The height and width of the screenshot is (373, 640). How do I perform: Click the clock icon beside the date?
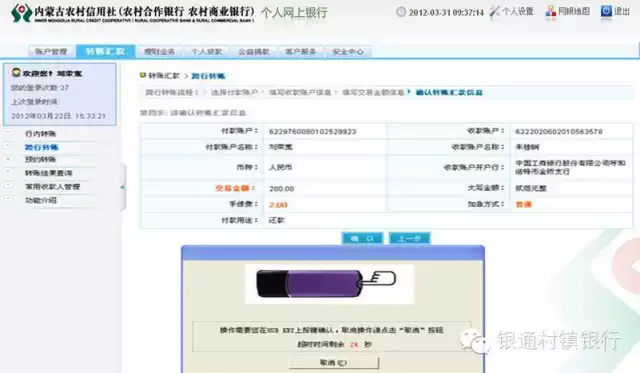pos(401,12)
